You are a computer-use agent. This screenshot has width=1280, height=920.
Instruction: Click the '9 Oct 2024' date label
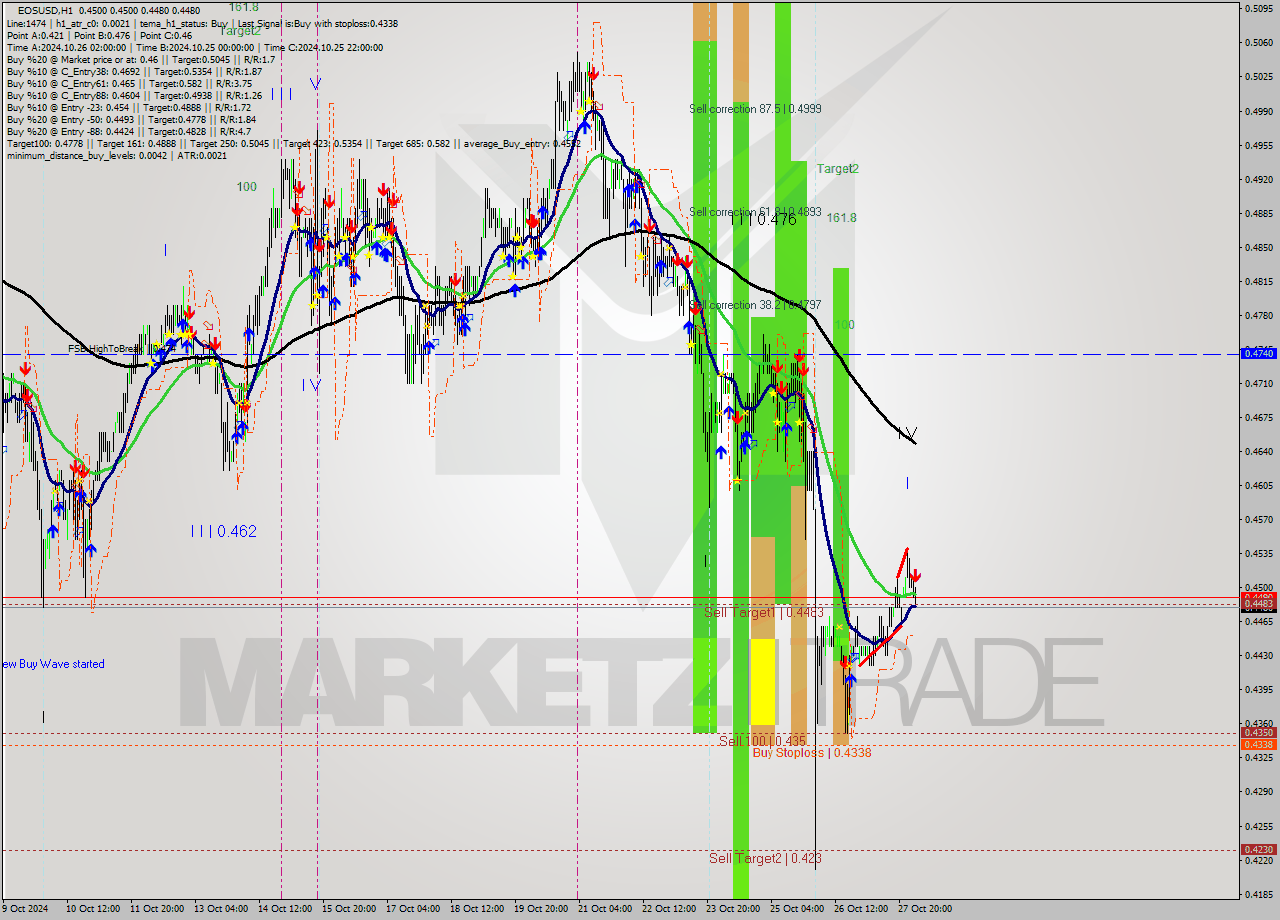click(x=26, y=909)
